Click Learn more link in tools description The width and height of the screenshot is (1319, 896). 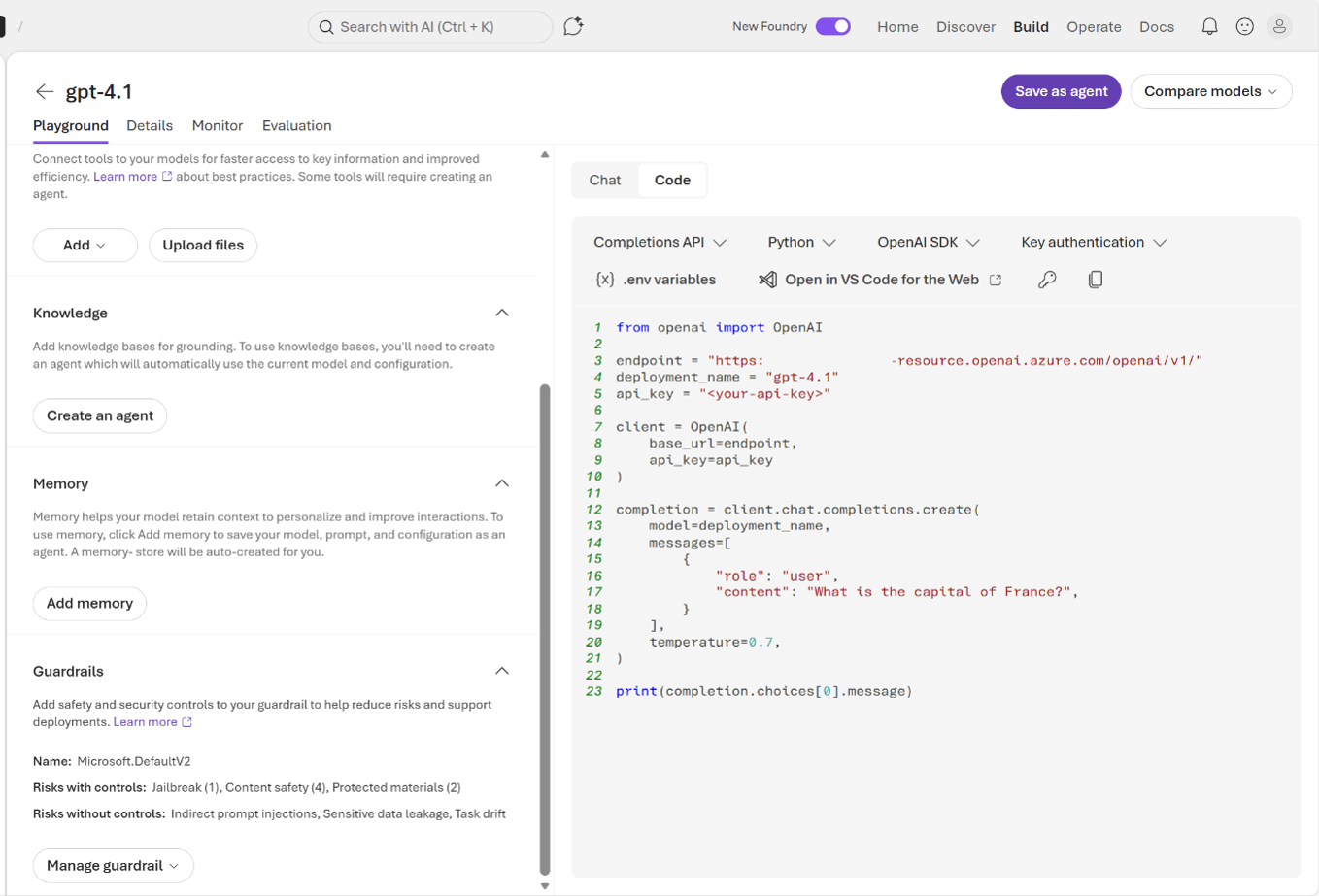tap(125, 177)
